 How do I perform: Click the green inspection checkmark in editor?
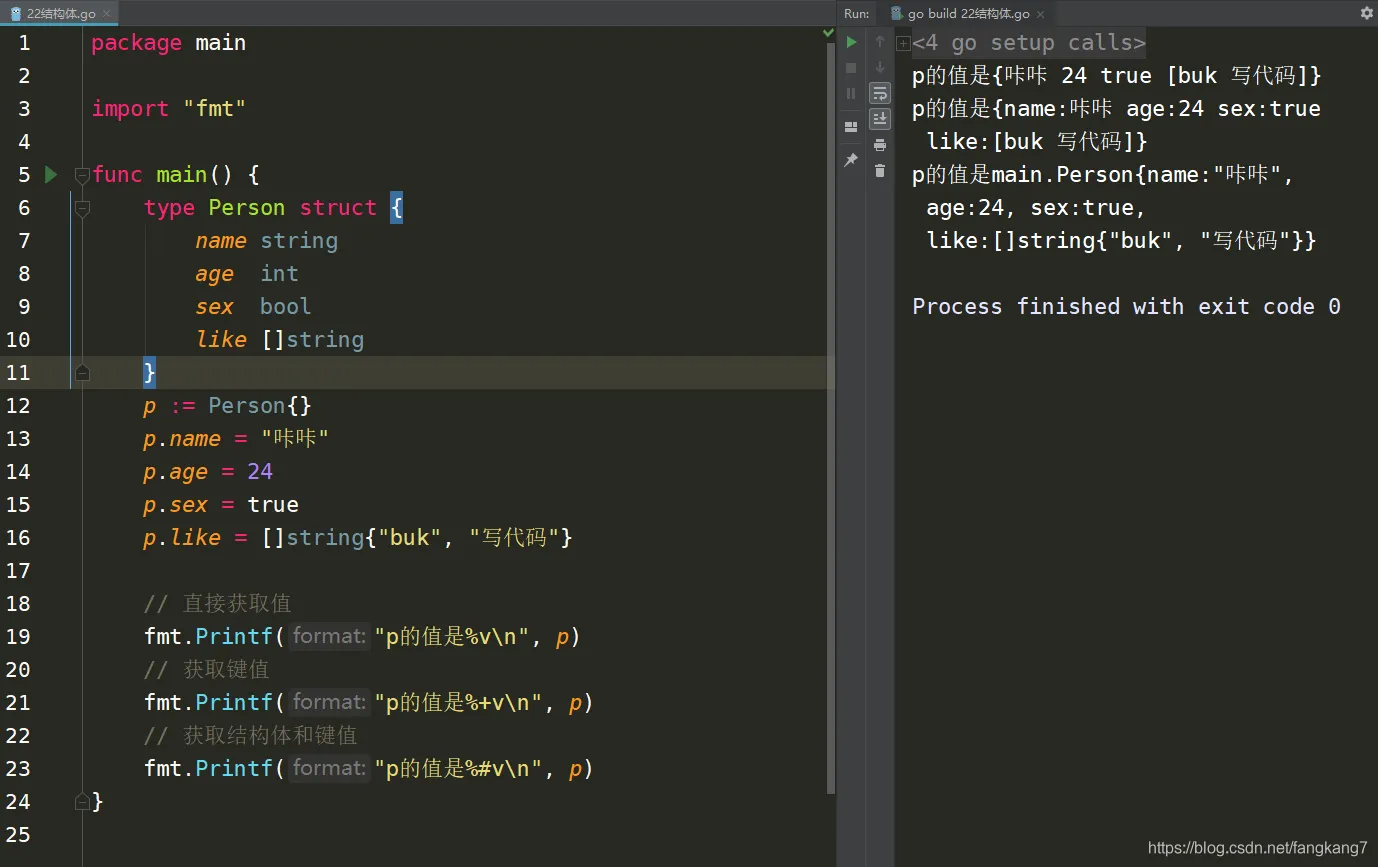[828, 33]
